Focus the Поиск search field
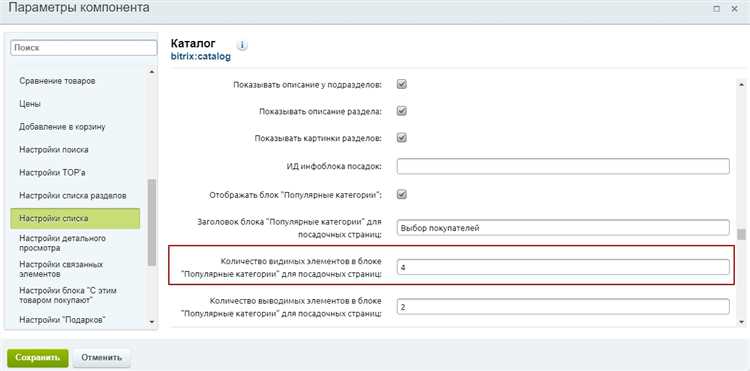 [x=84, y=48]
